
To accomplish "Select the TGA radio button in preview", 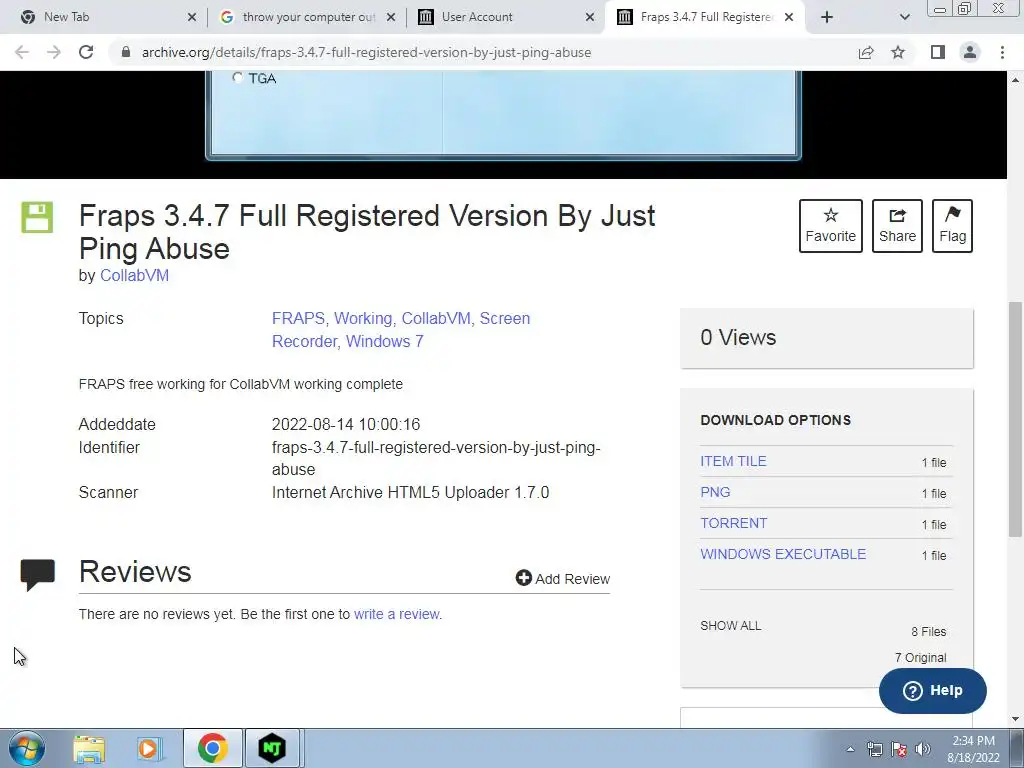I will click(237, 78).
